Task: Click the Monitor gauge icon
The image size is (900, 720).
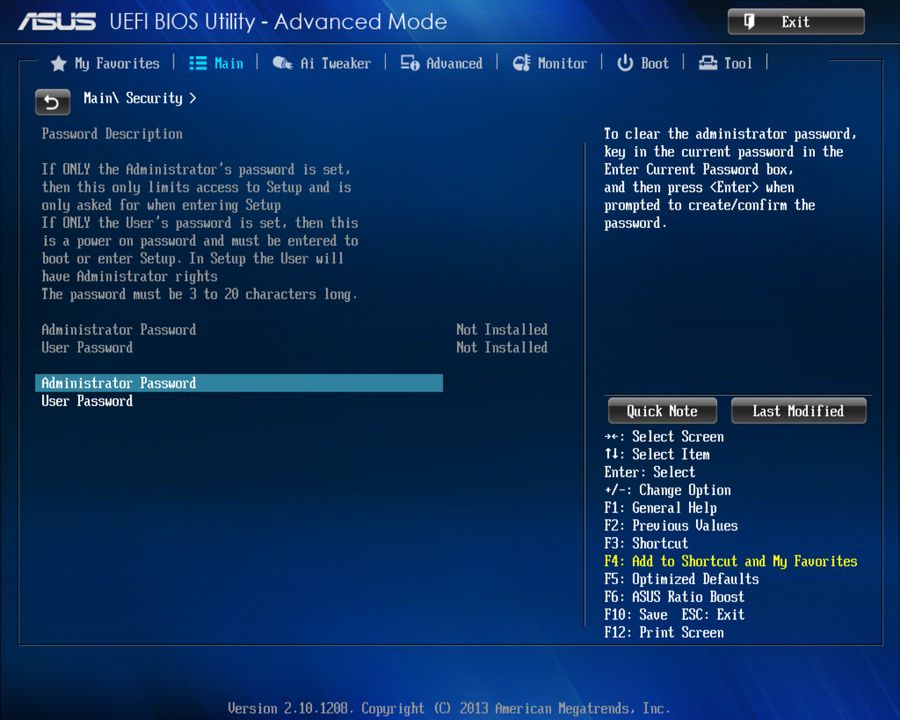Action: pyautogui.click(x=522, y=63)
